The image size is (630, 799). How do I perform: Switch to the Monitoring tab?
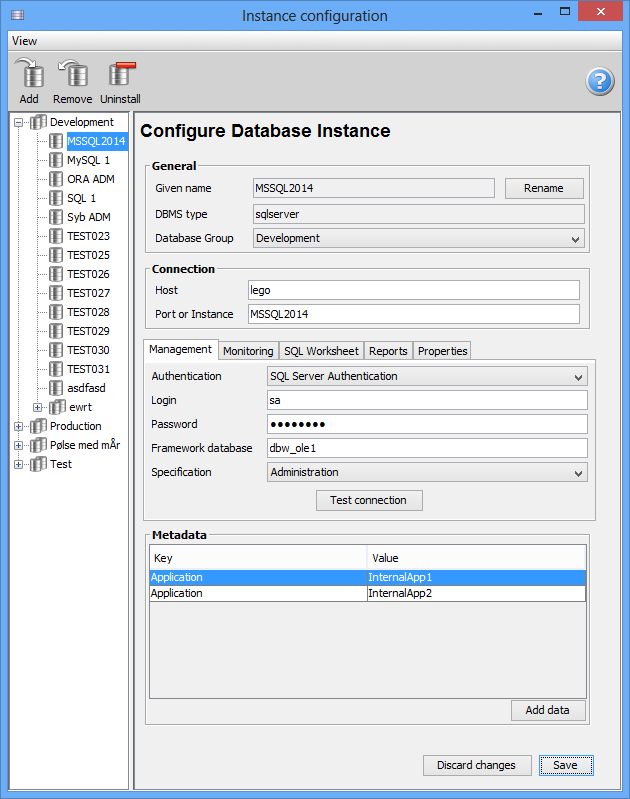click(x=248, y=351)
